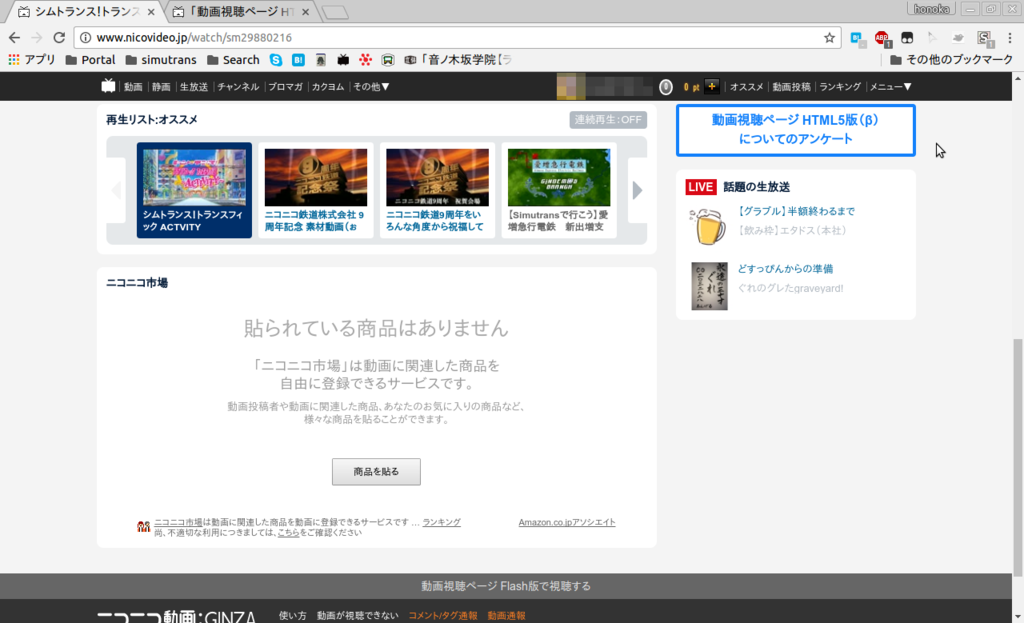Screen dimensions: 1024x623
Task: Click the Niconico TV logo icon
Action: pyautogui.click(x=108, y=86)
